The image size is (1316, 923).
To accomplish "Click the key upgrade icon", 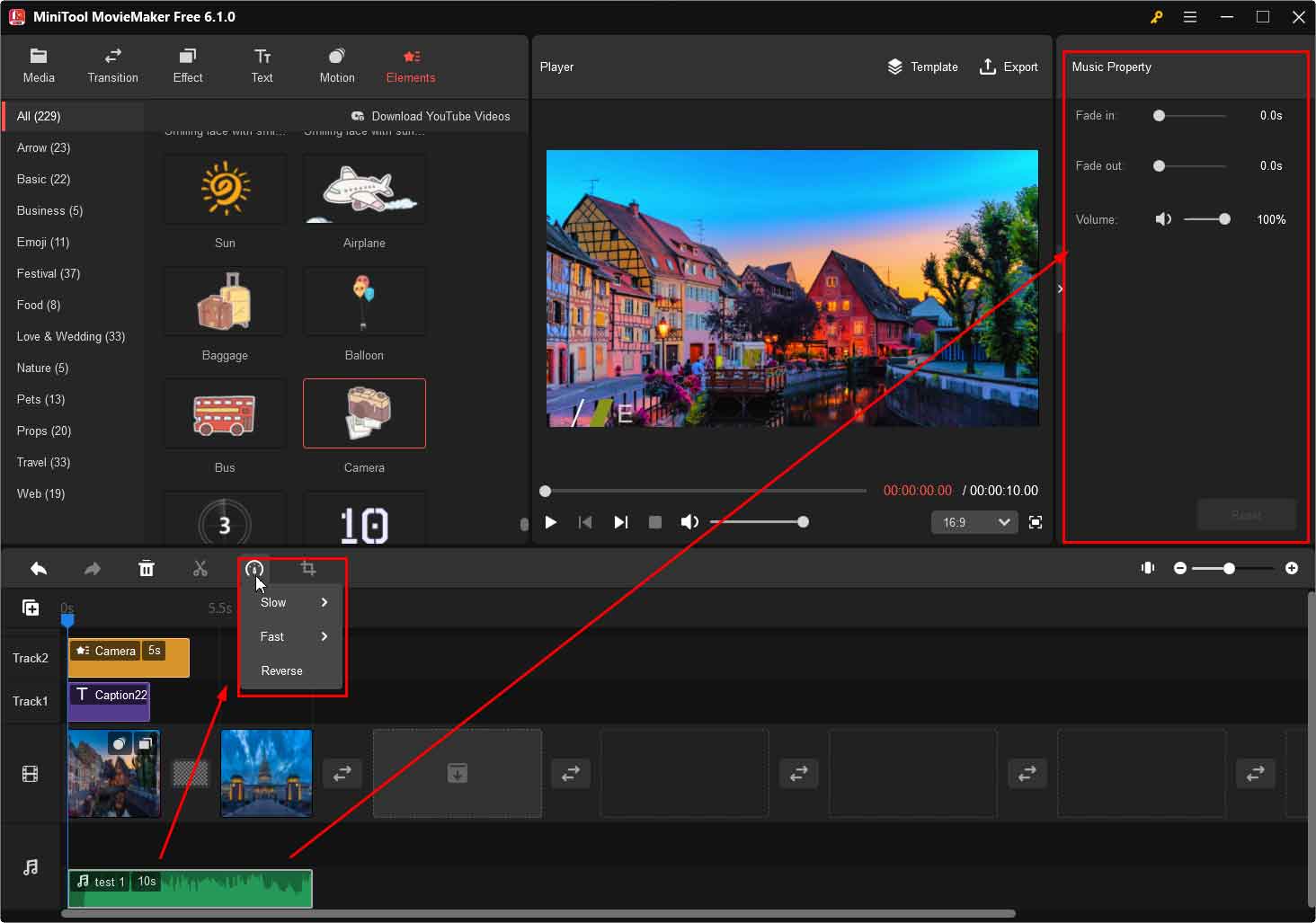I will (x=1157, y=17).
